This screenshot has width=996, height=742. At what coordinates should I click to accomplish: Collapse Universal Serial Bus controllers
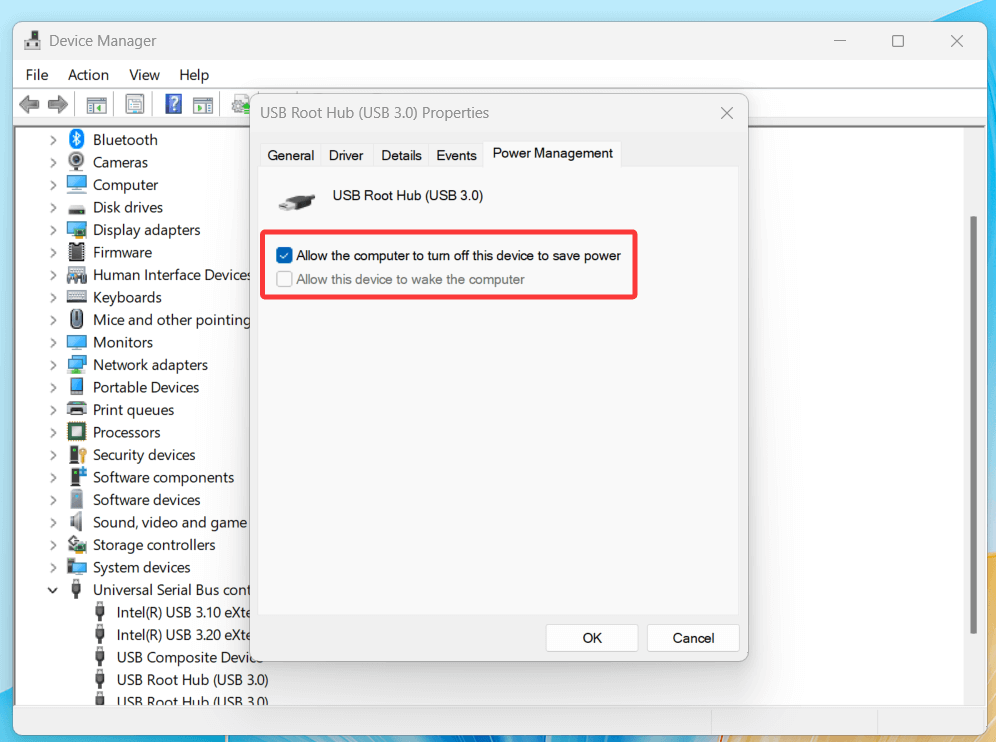tap(52, 589)
